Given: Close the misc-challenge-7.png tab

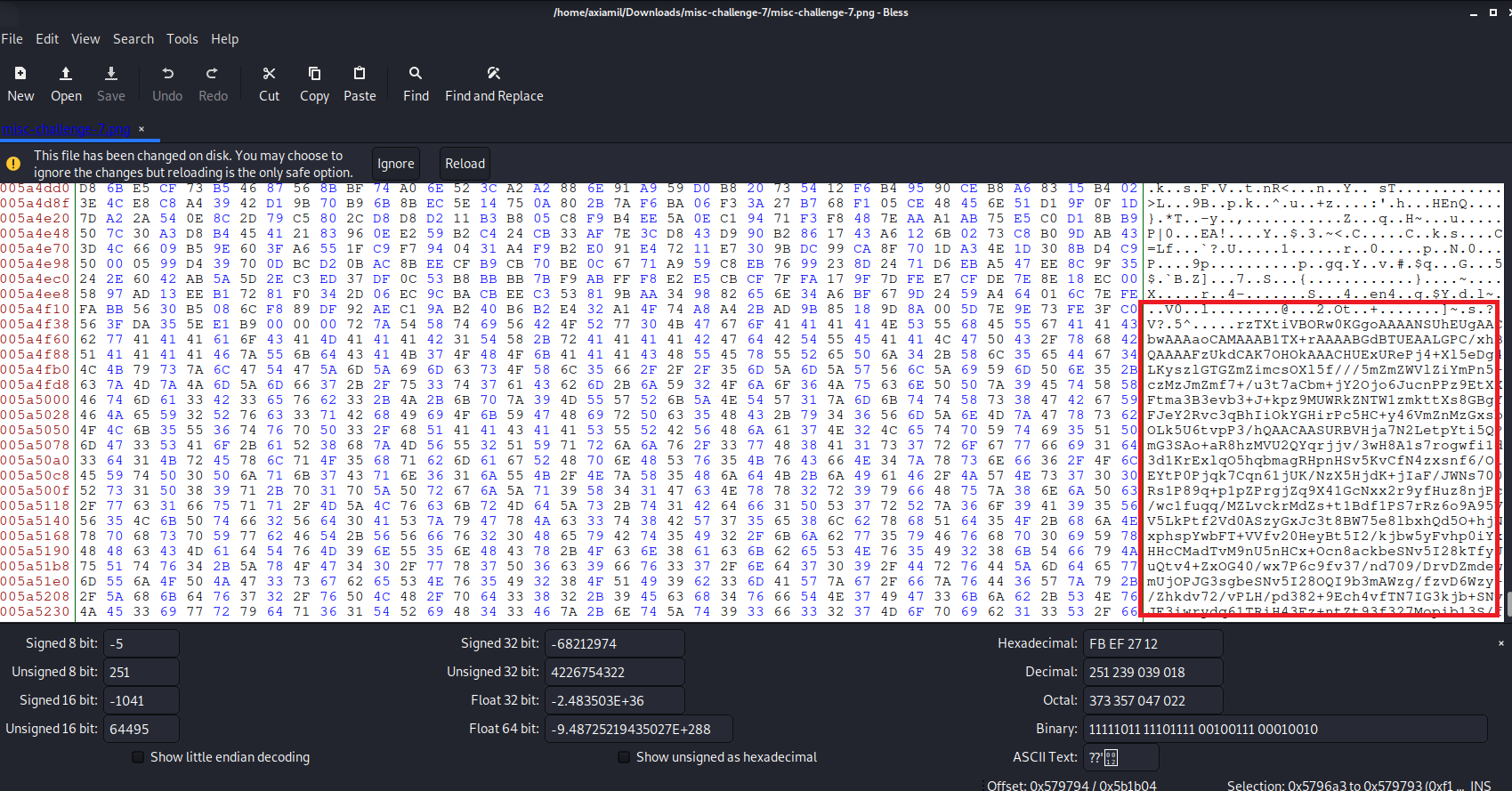Looking at the screenshot, I should click(141, 129).
